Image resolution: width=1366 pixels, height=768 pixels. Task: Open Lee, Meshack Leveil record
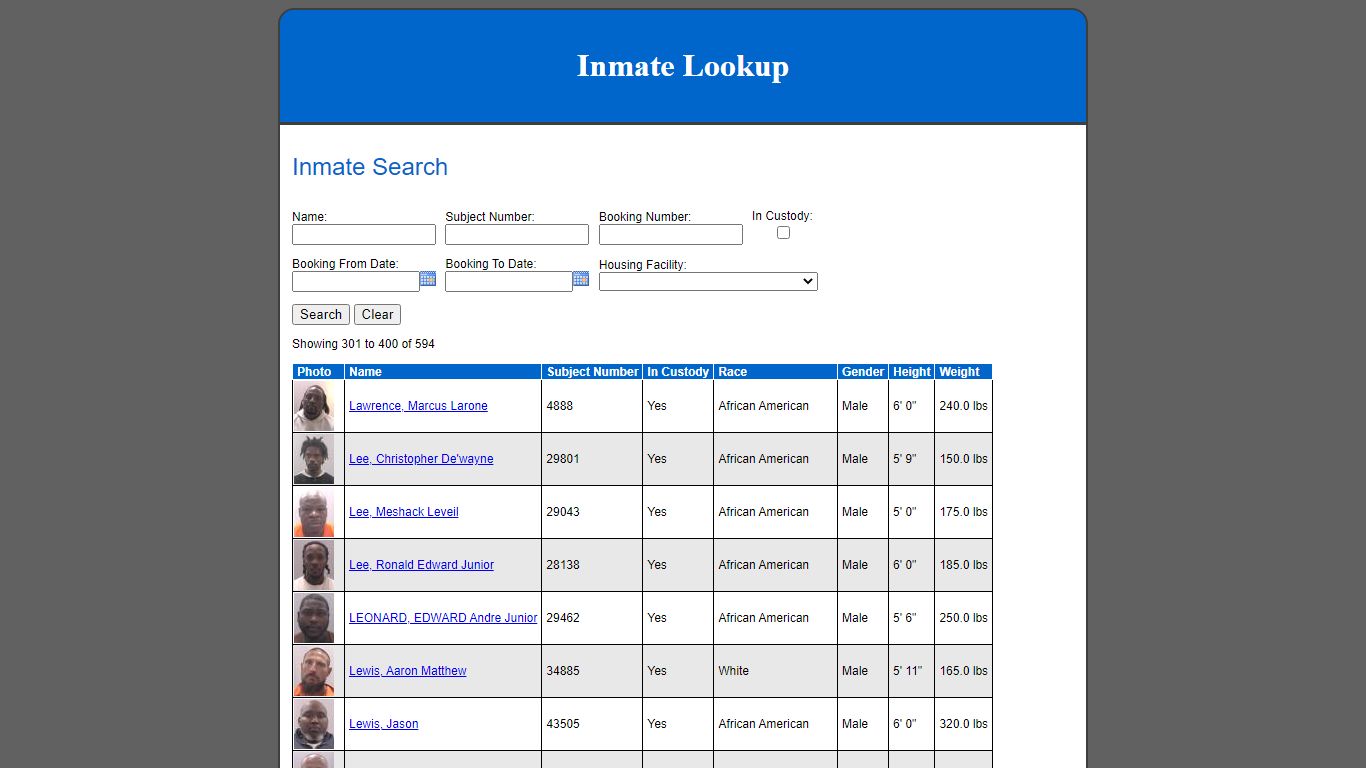(x=404, y=512)
